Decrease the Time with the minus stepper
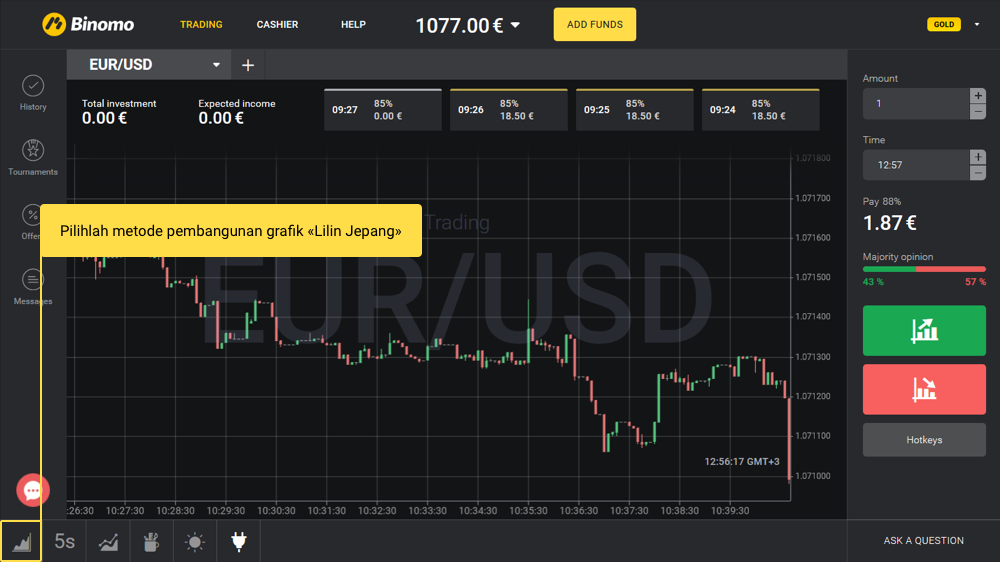1000x562 pixels. (977, 173)
